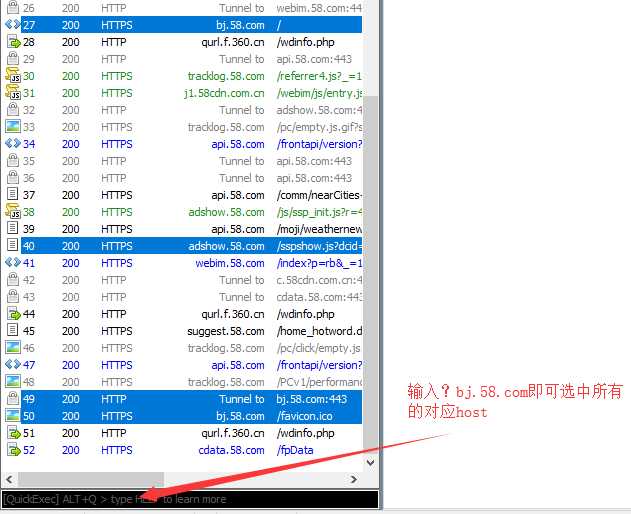Click the api.58.com:443 URL in session 35

tap(314, 161)
